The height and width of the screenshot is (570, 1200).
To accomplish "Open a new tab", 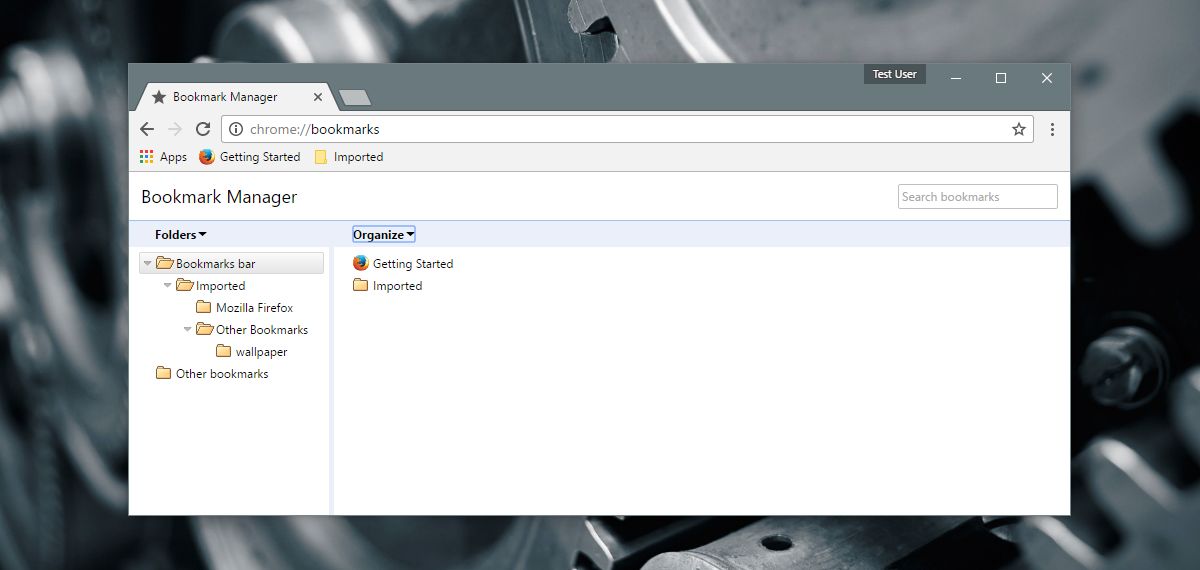I will pyautogui.click(x=355, y=98).
